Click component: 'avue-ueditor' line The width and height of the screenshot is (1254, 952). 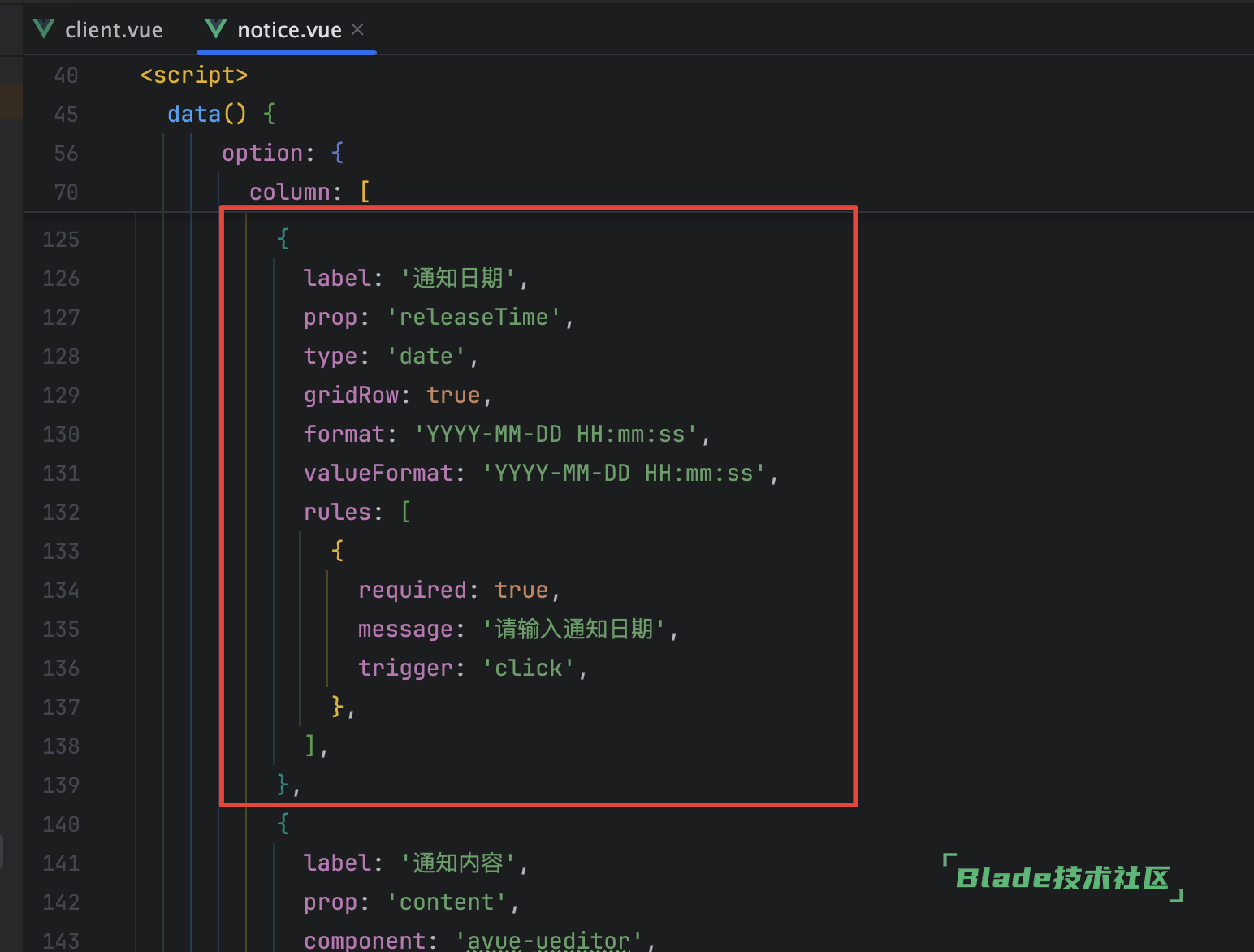480,940
